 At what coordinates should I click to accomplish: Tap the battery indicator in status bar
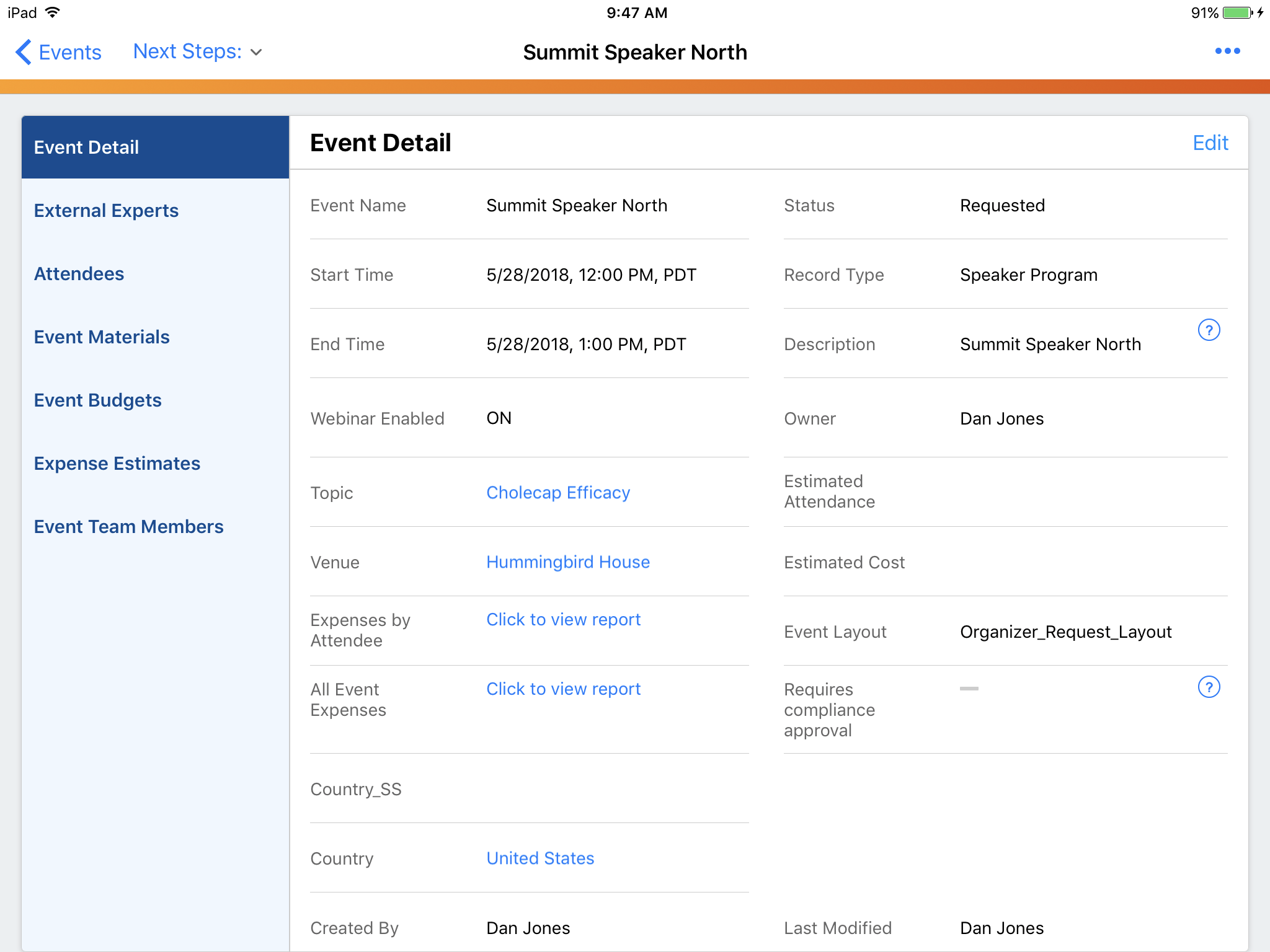click(1237, 13)
